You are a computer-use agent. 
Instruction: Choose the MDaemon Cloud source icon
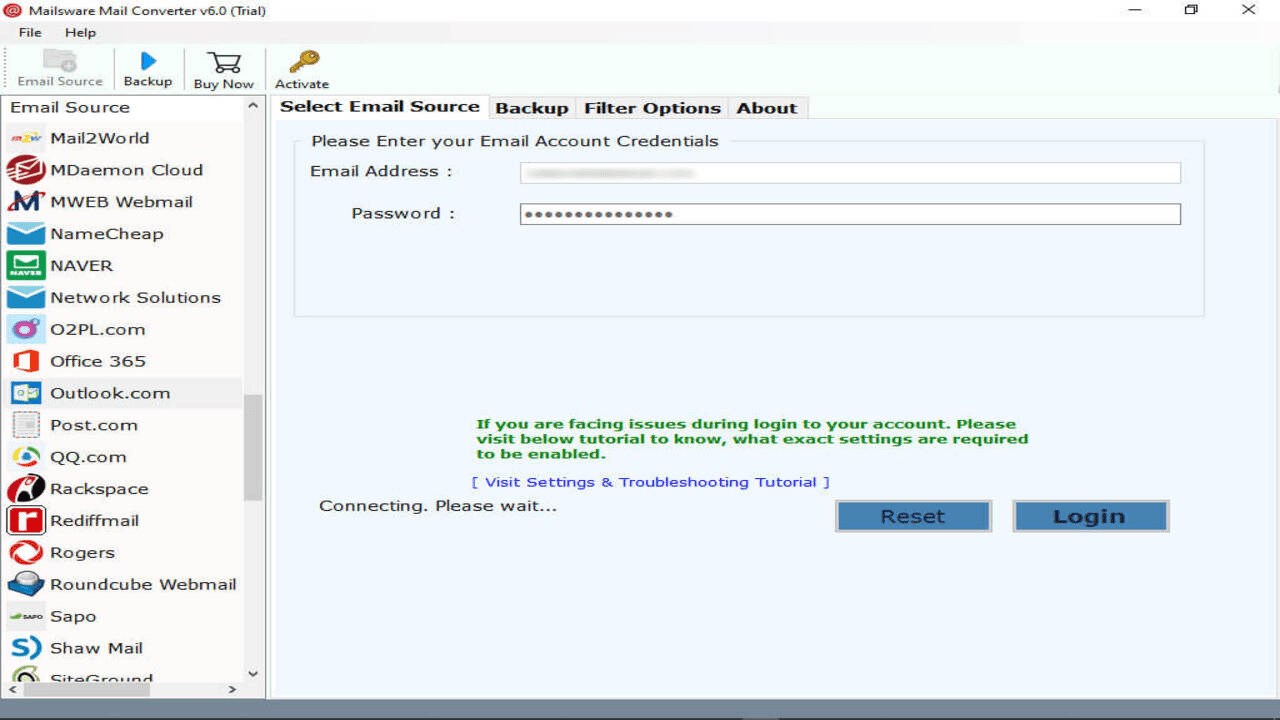(x=25, y=170)
